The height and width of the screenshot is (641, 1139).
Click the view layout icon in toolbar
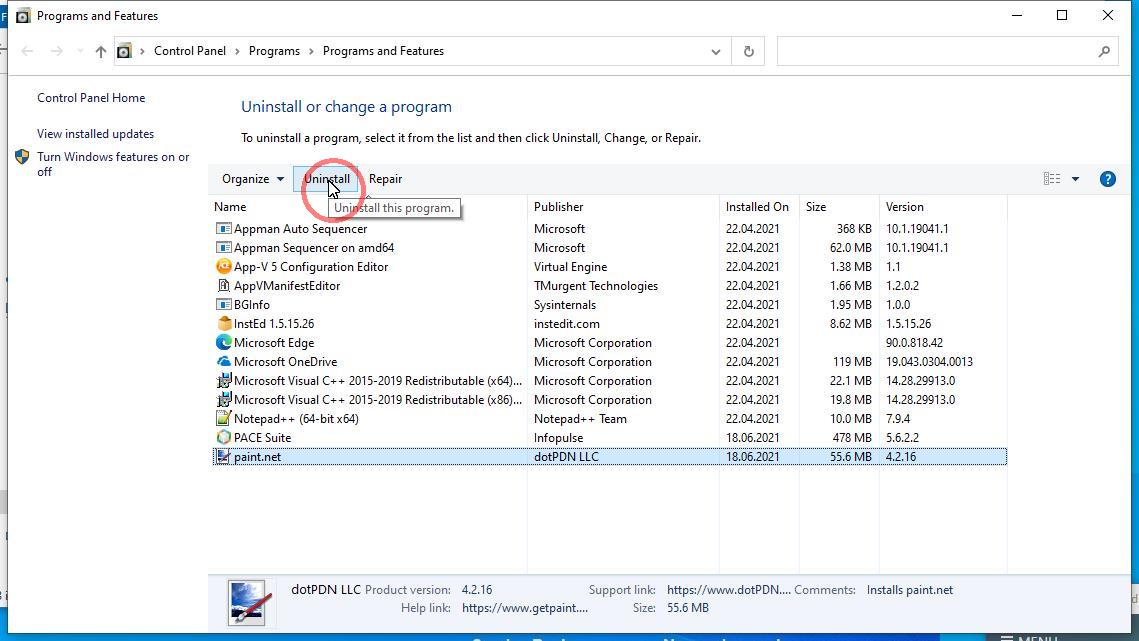coord(1052,179)
